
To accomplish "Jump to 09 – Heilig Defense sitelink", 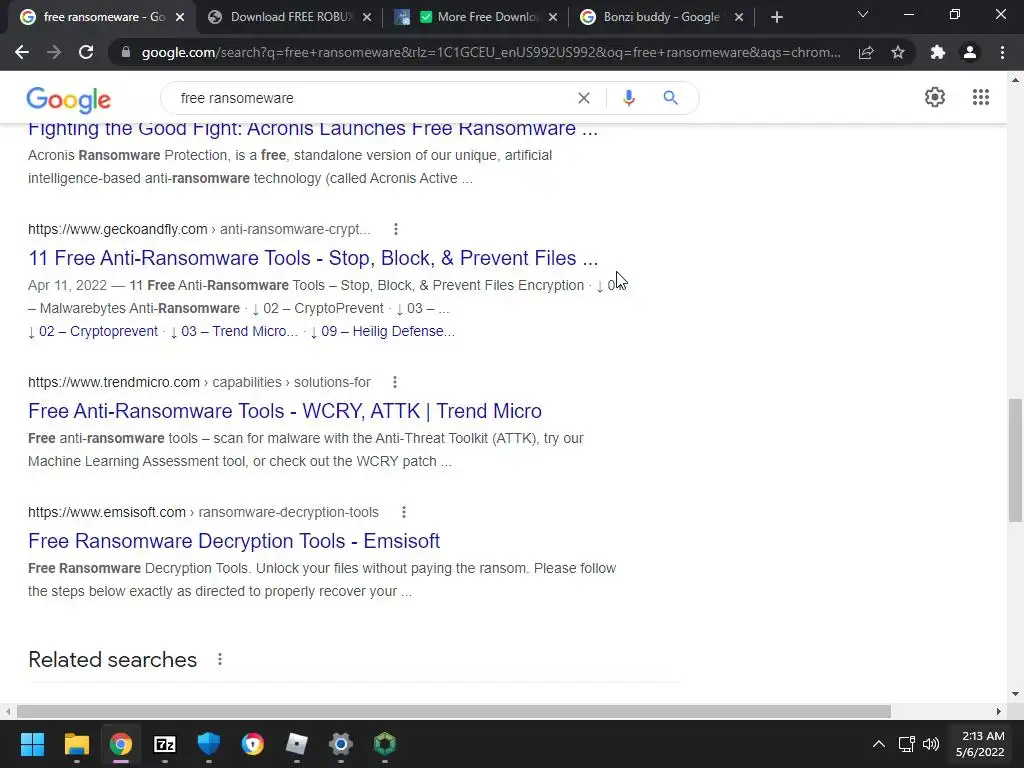I will 388,331.
